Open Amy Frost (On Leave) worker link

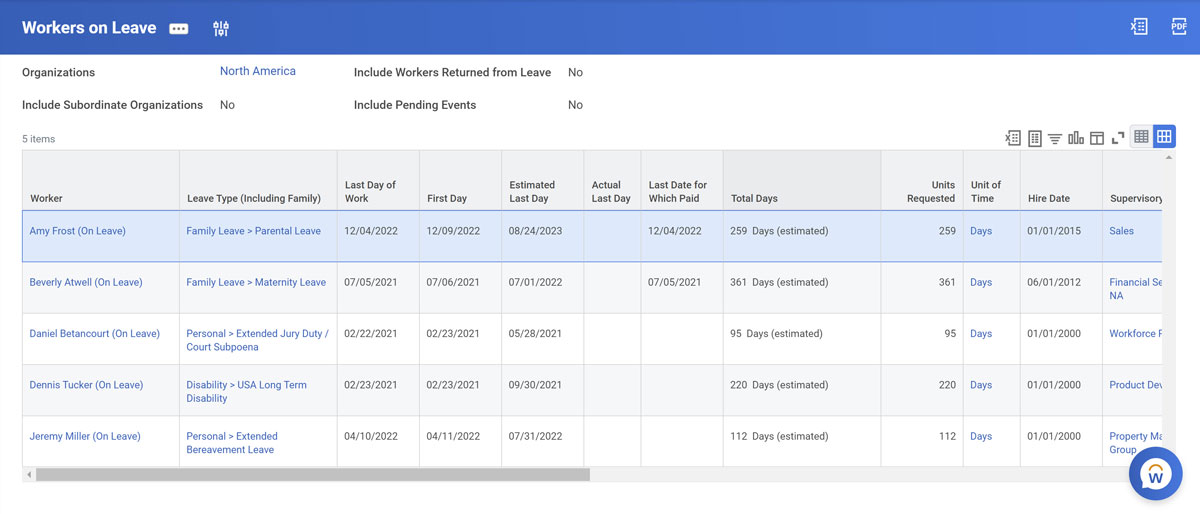pyautogui.click(x=78, y=231)
